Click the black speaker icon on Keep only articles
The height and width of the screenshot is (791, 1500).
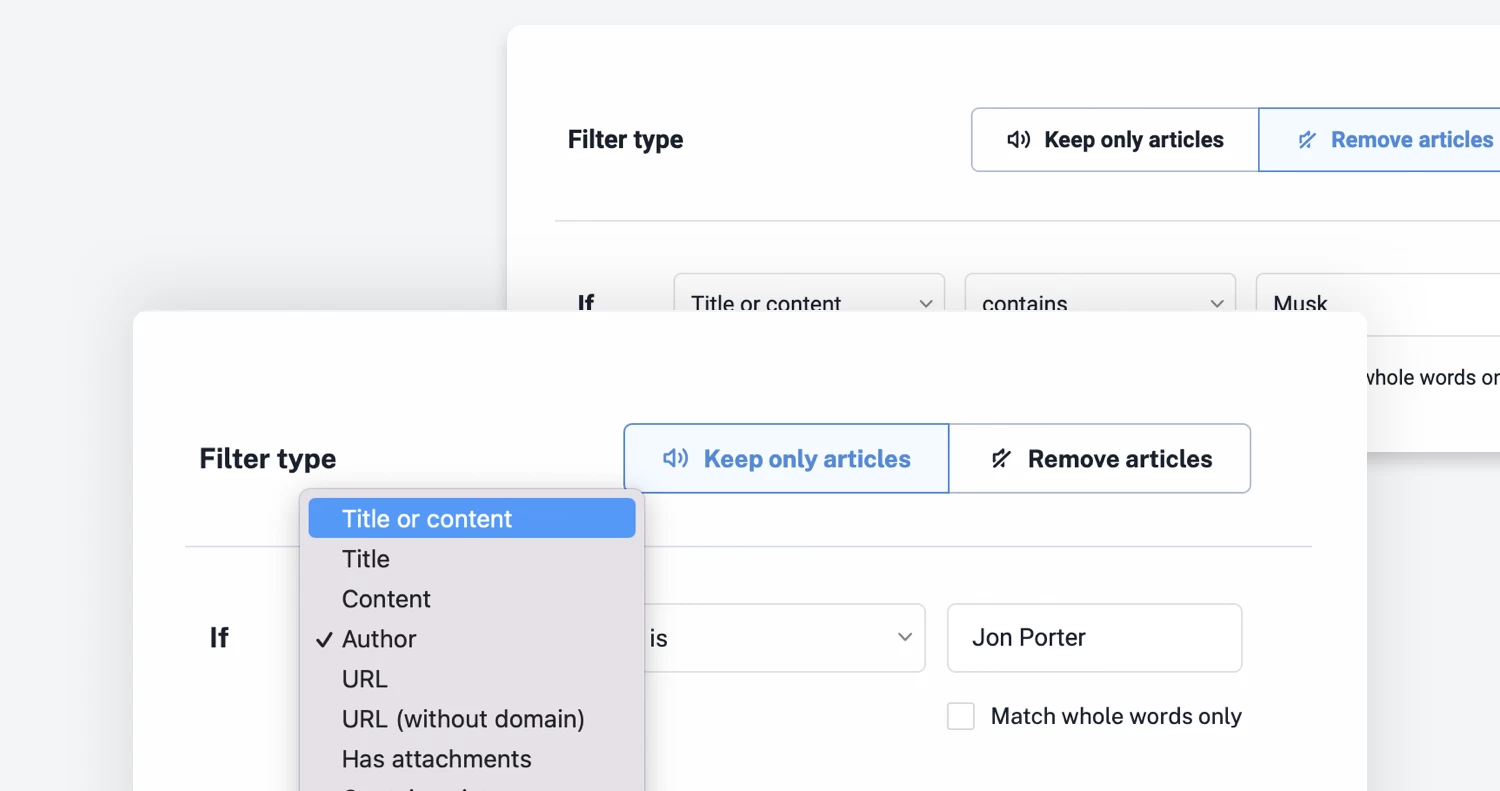(x=1018, y=140)
